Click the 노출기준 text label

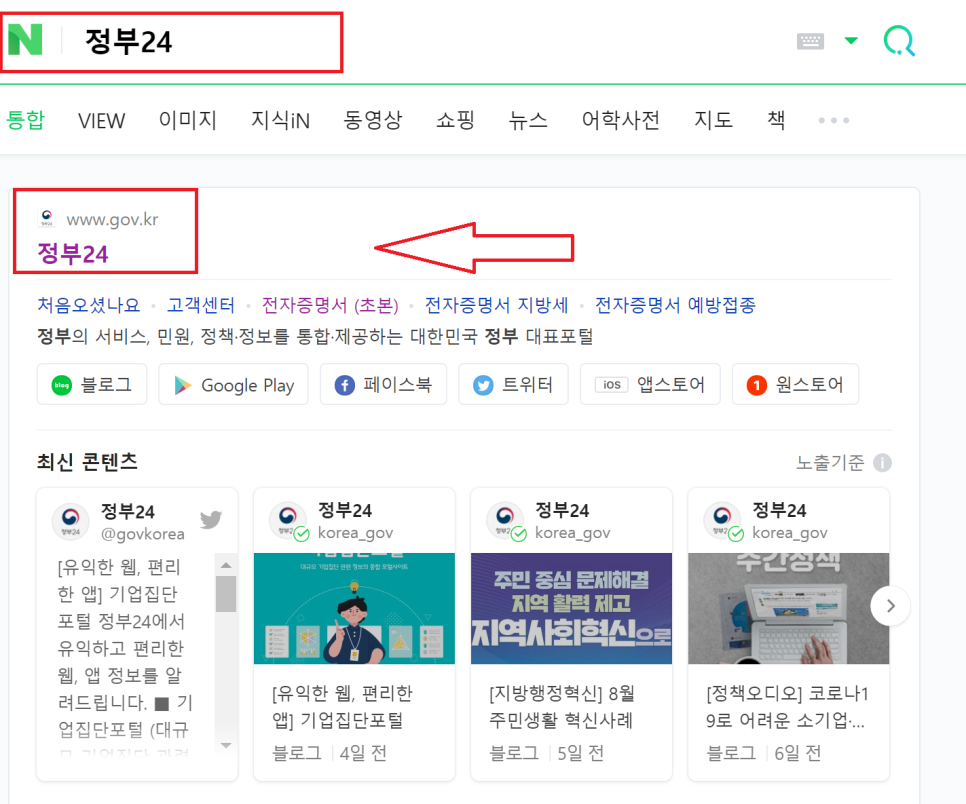[830, 462]
